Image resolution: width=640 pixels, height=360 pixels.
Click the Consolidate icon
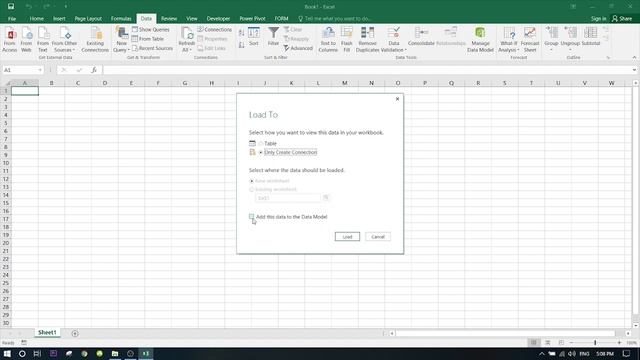pos(421,36)
